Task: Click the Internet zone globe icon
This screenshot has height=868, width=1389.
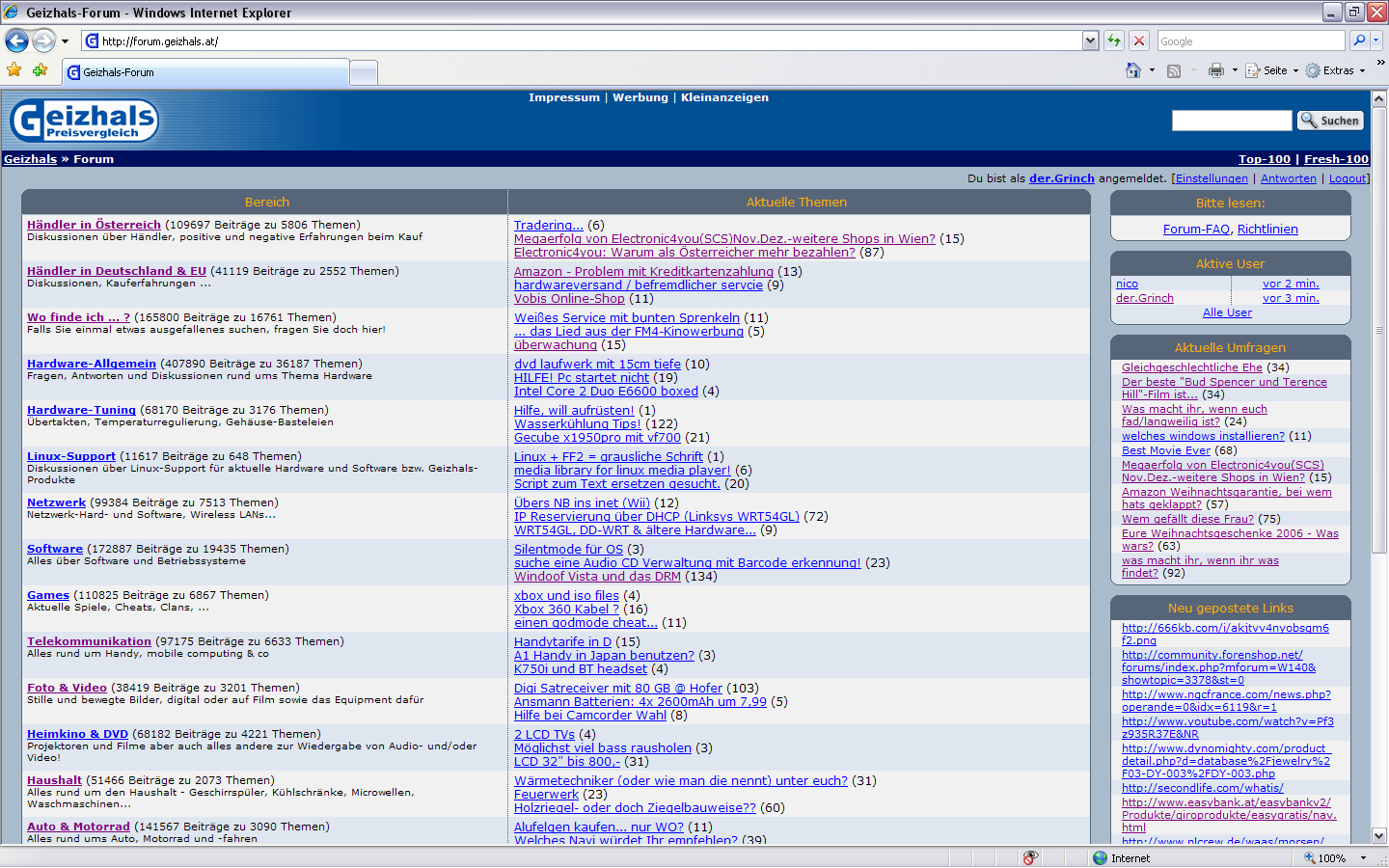Action: click(1100, 857)
